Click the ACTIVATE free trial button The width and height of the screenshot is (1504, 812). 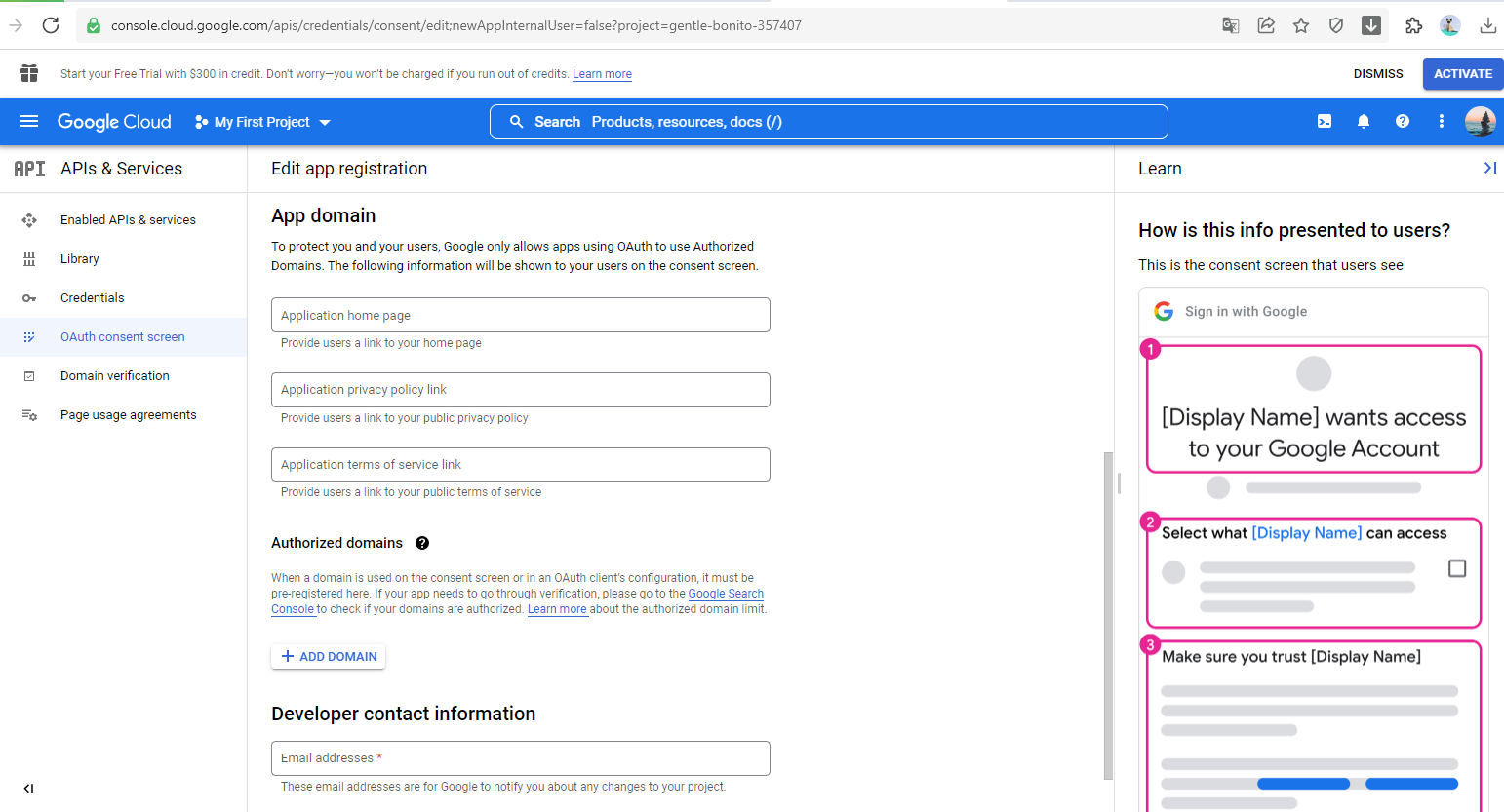(x=1462, y=74)
